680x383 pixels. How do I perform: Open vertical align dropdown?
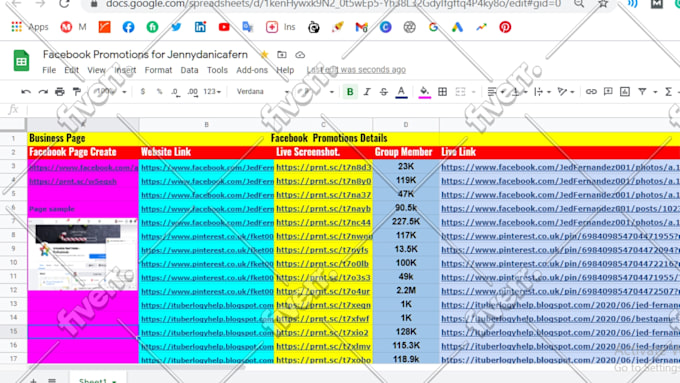(x=520, y=92)
